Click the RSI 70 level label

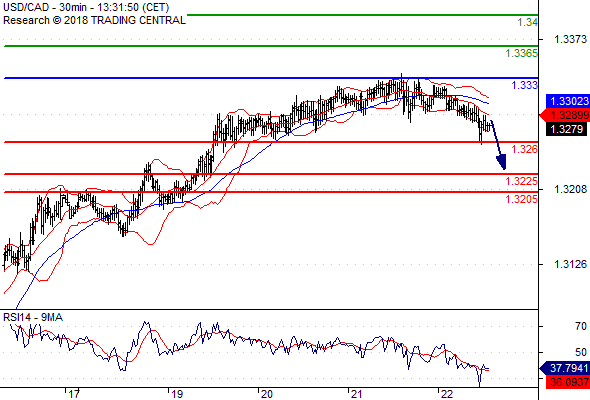(x=581, y=326)
